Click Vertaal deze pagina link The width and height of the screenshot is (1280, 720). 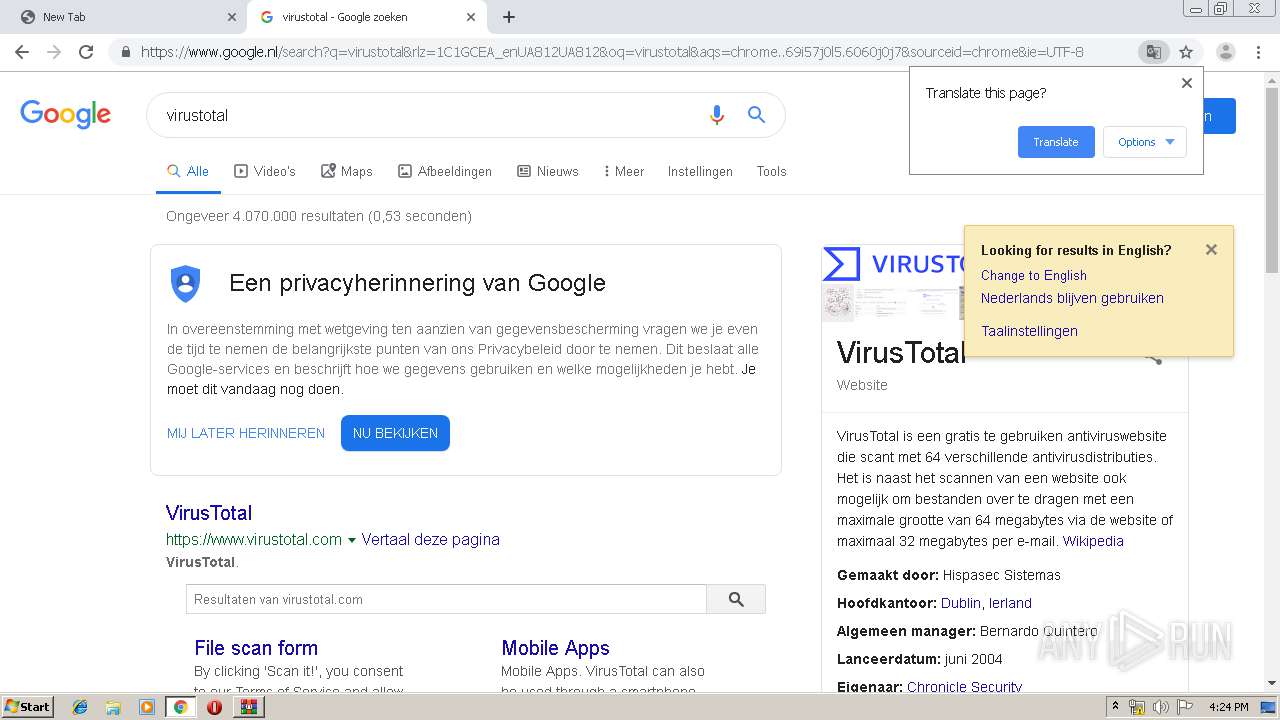[x=430, y=539]
